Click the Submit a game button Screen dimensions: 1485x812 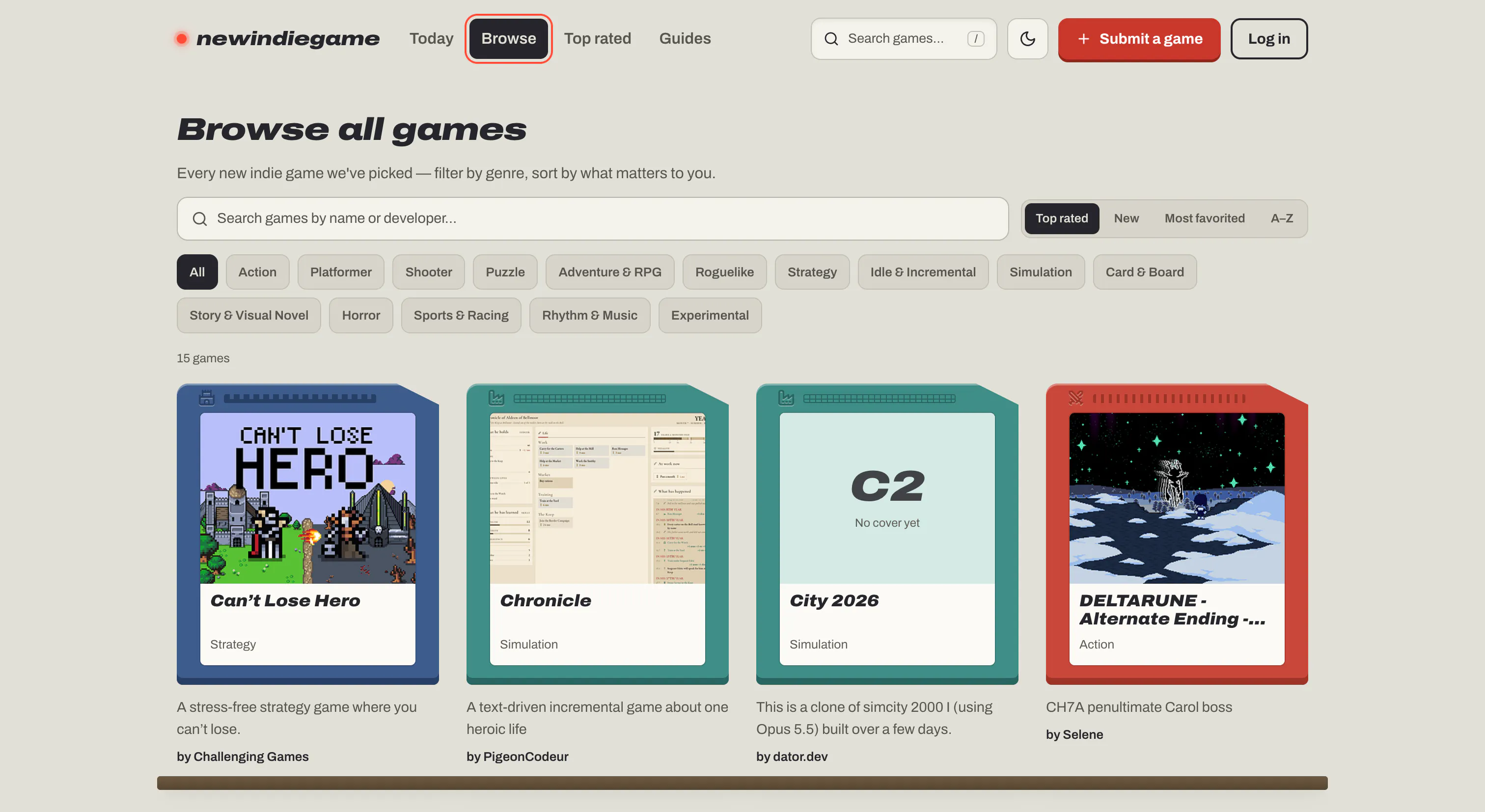(x=1138, y=39)
